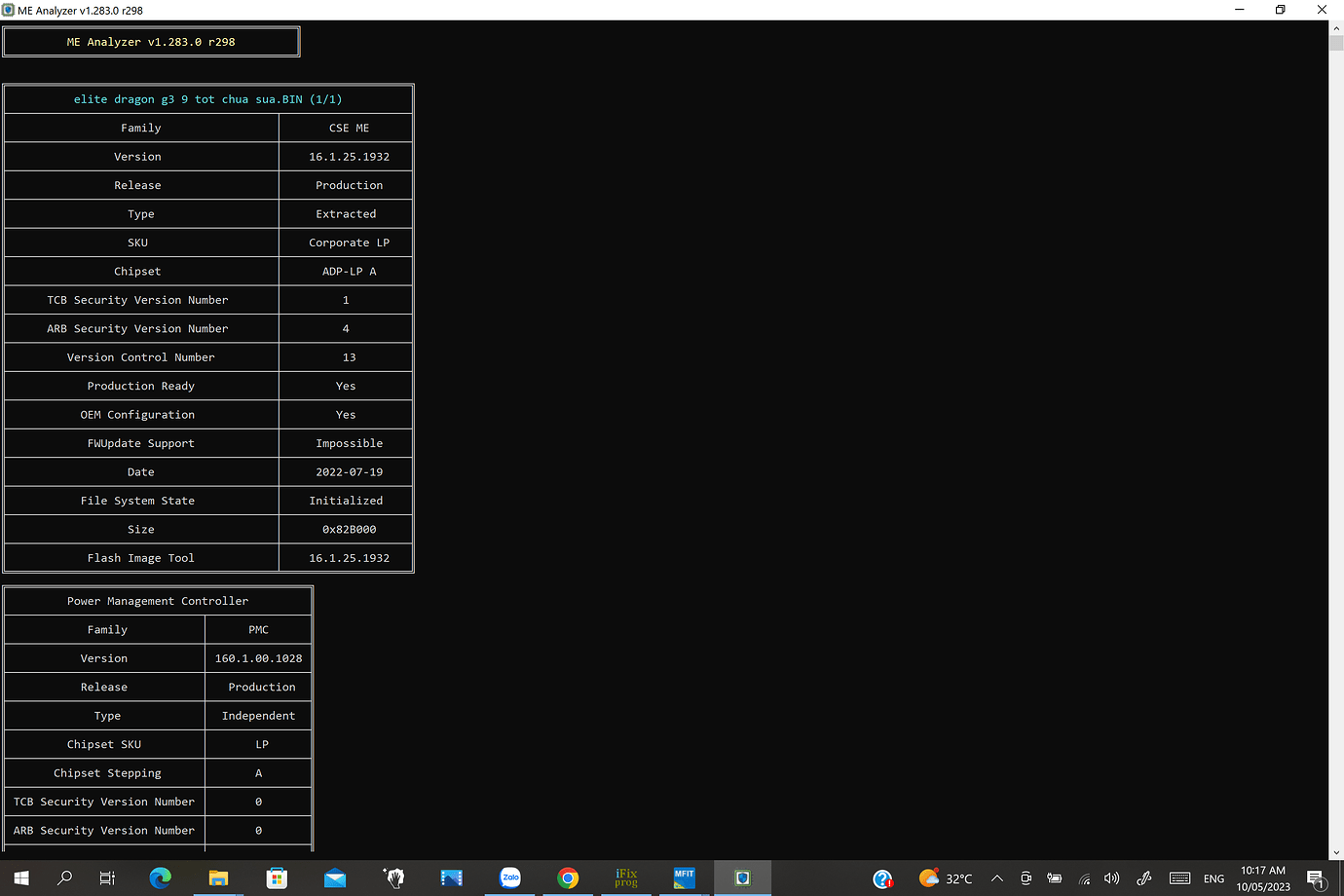Open the 32°C weather widget
Image resolution: width=1344 pixels, height=896 pixels.
941,877
